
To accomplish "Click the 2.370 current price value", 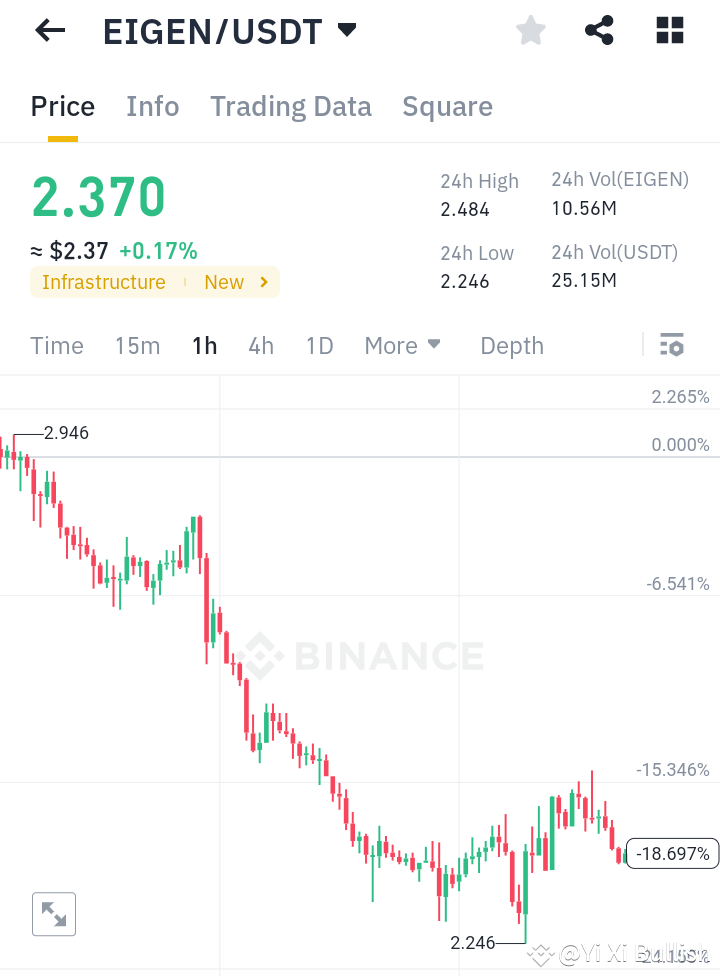I will coord(97,199).
